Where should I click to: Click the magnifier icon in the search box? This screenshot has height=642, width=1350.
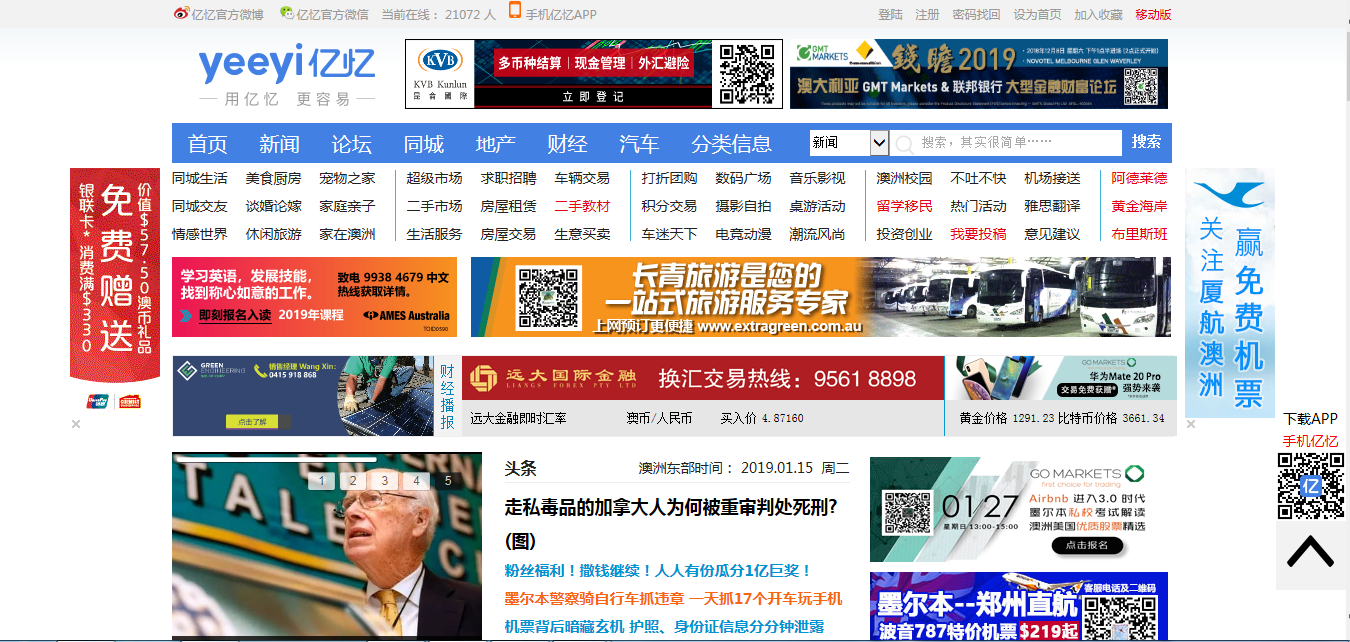[905, 143]
